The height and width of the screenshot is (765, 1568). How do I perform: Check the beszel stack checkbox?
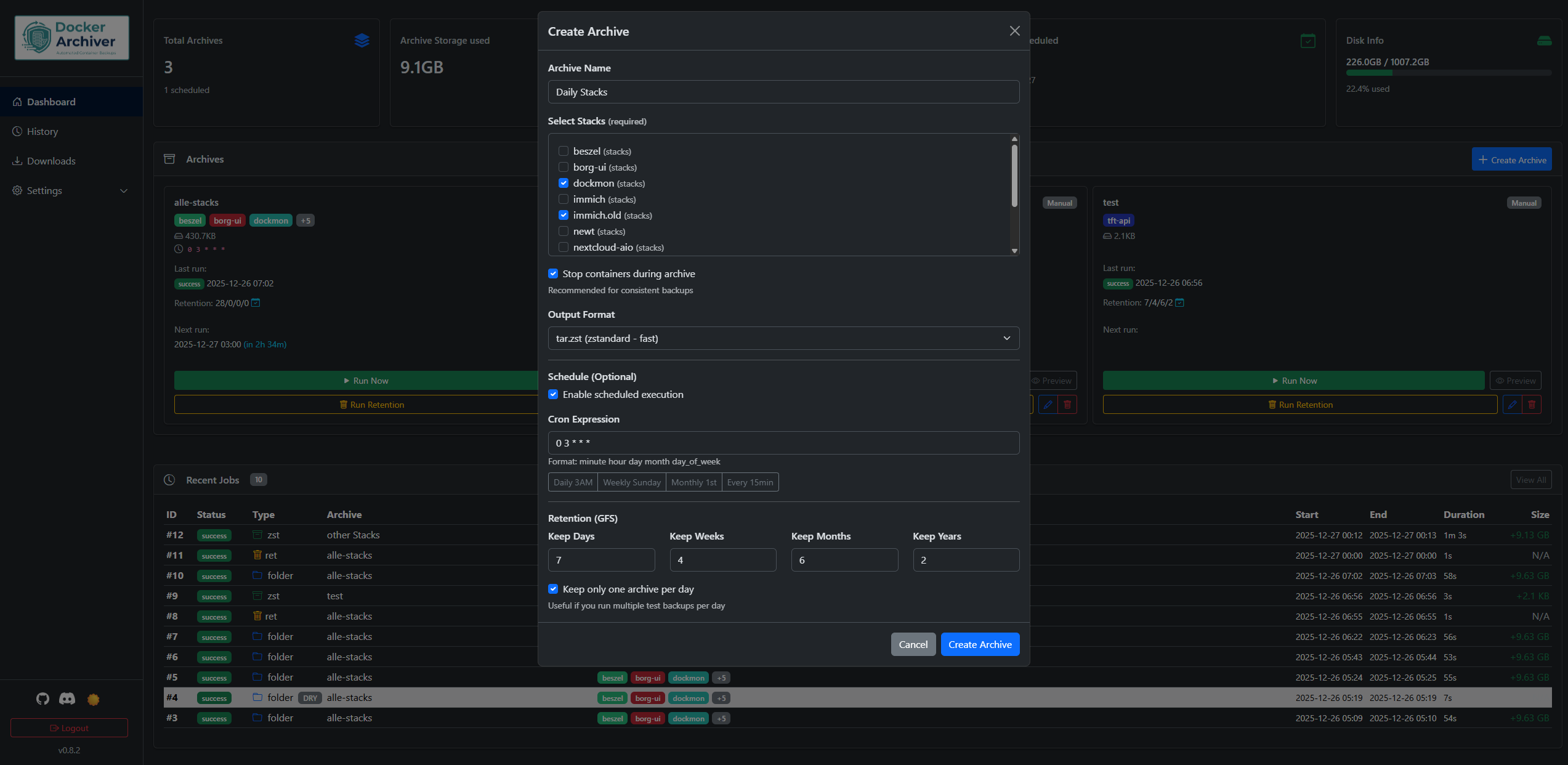[564, 151]
